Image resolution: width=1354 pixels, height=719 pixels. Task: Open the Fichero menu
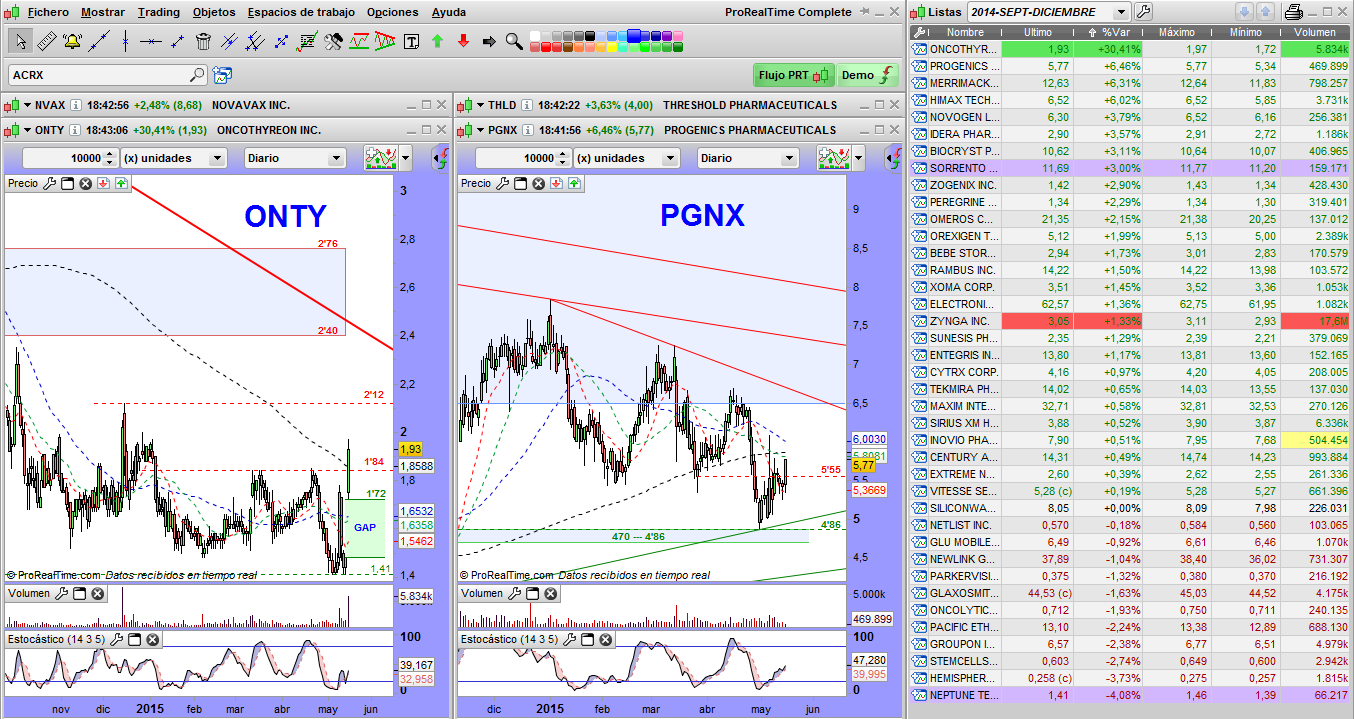pyautogui.click(x=49, y=12)
